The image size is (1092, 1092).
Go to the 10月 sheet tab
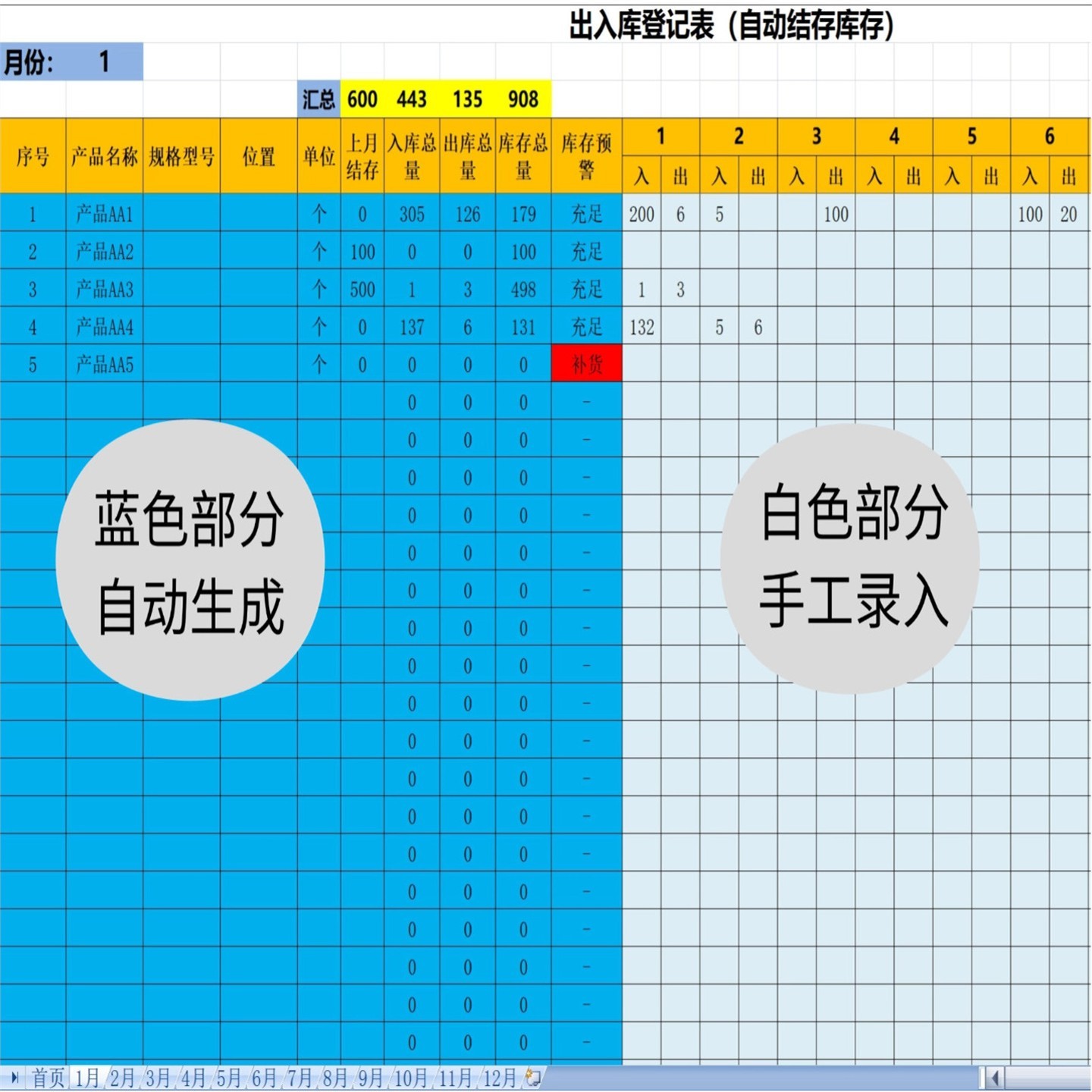coord(410,1078)
